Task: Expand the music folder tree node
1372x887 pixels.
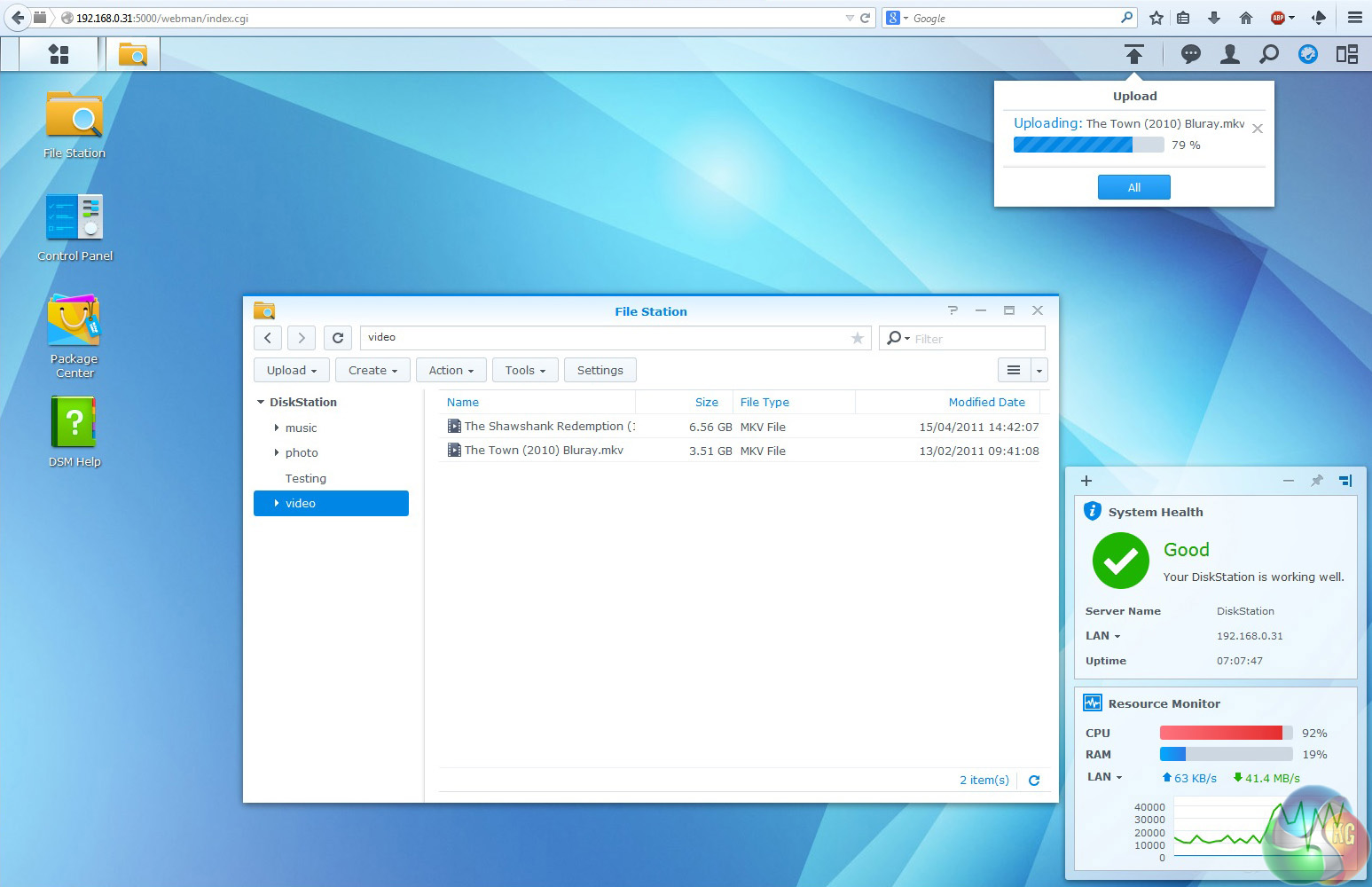Action: point(277,428)
